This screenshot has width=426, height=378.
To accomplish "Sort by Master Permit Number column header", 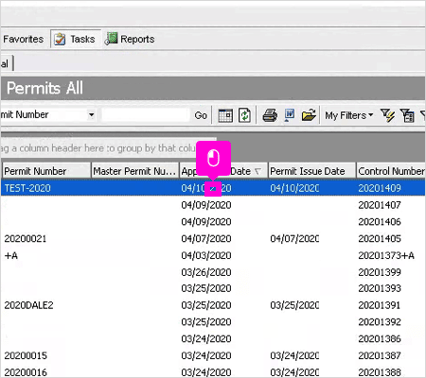I will 135,171.
